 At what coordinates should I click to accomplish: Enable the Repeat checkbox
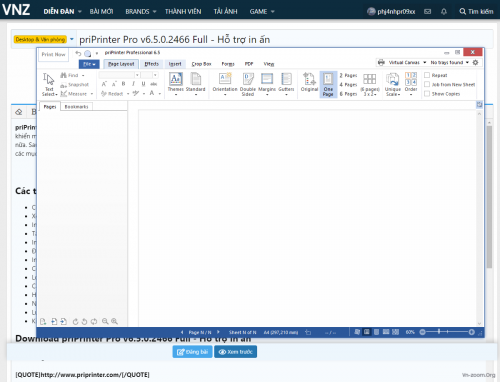427,75
